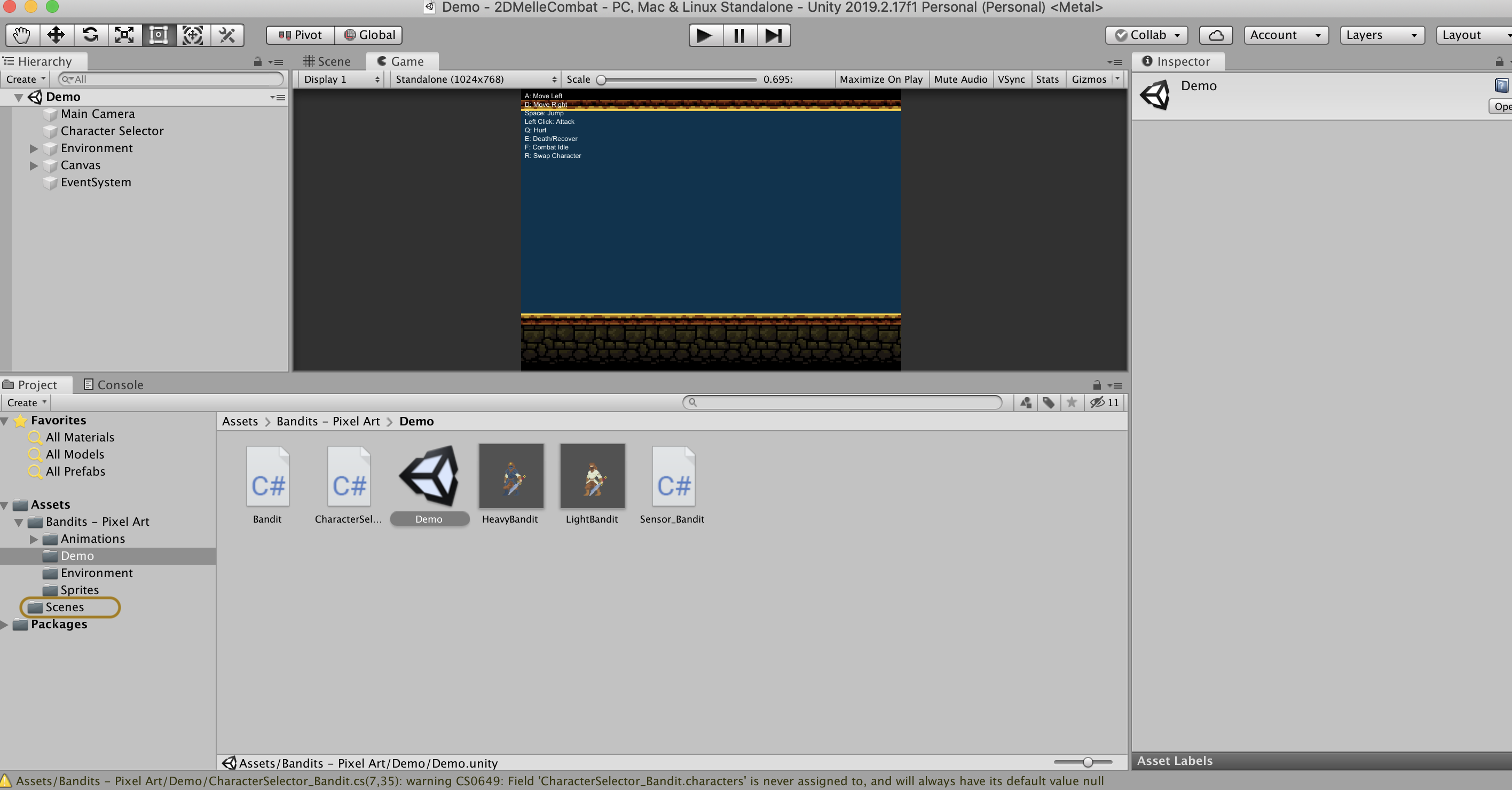Toggle Mute Audio in Game view

960,79
